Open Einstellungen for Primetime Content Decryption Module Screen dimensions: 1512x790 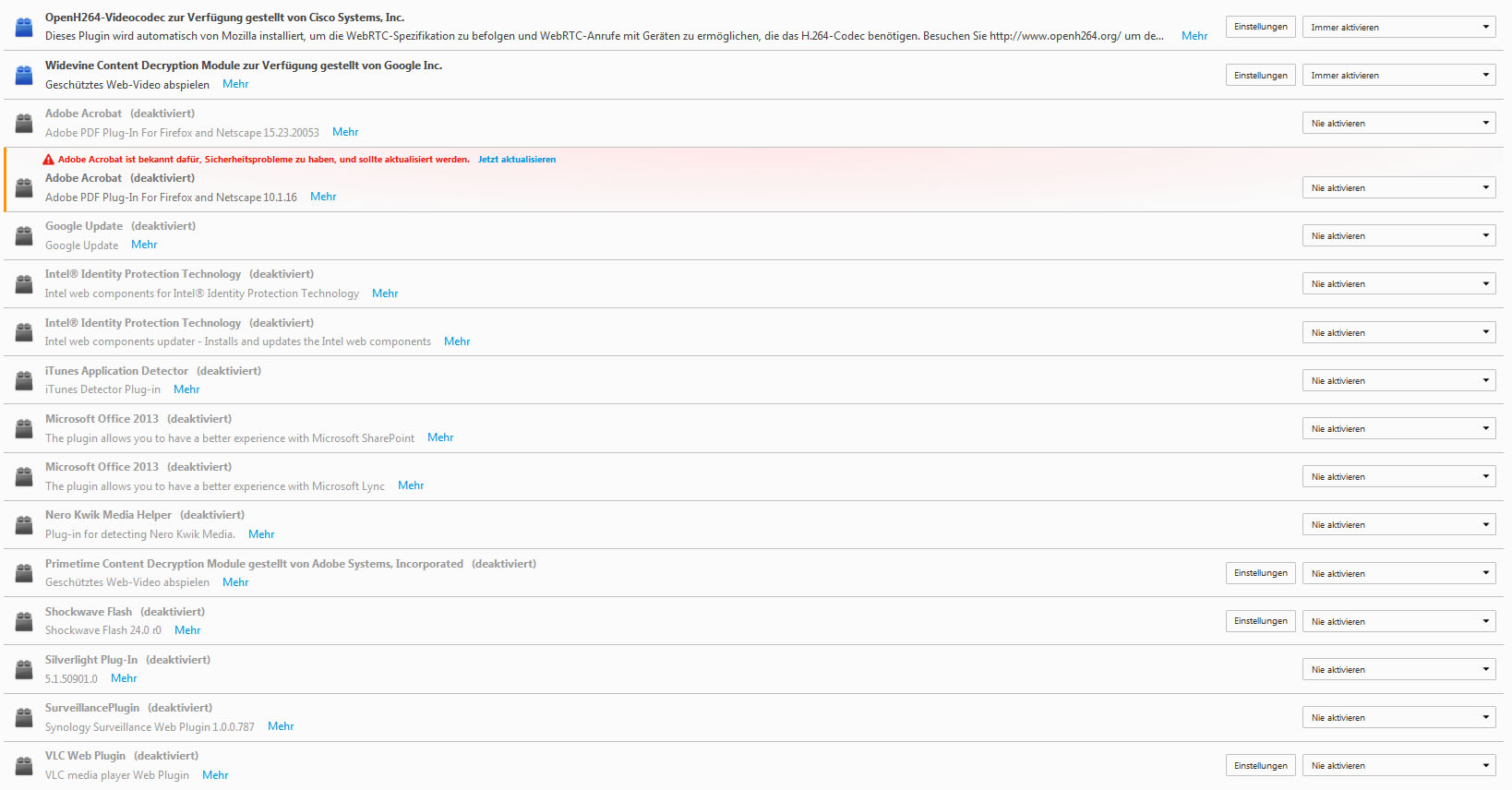click(x=1261, y=573)
